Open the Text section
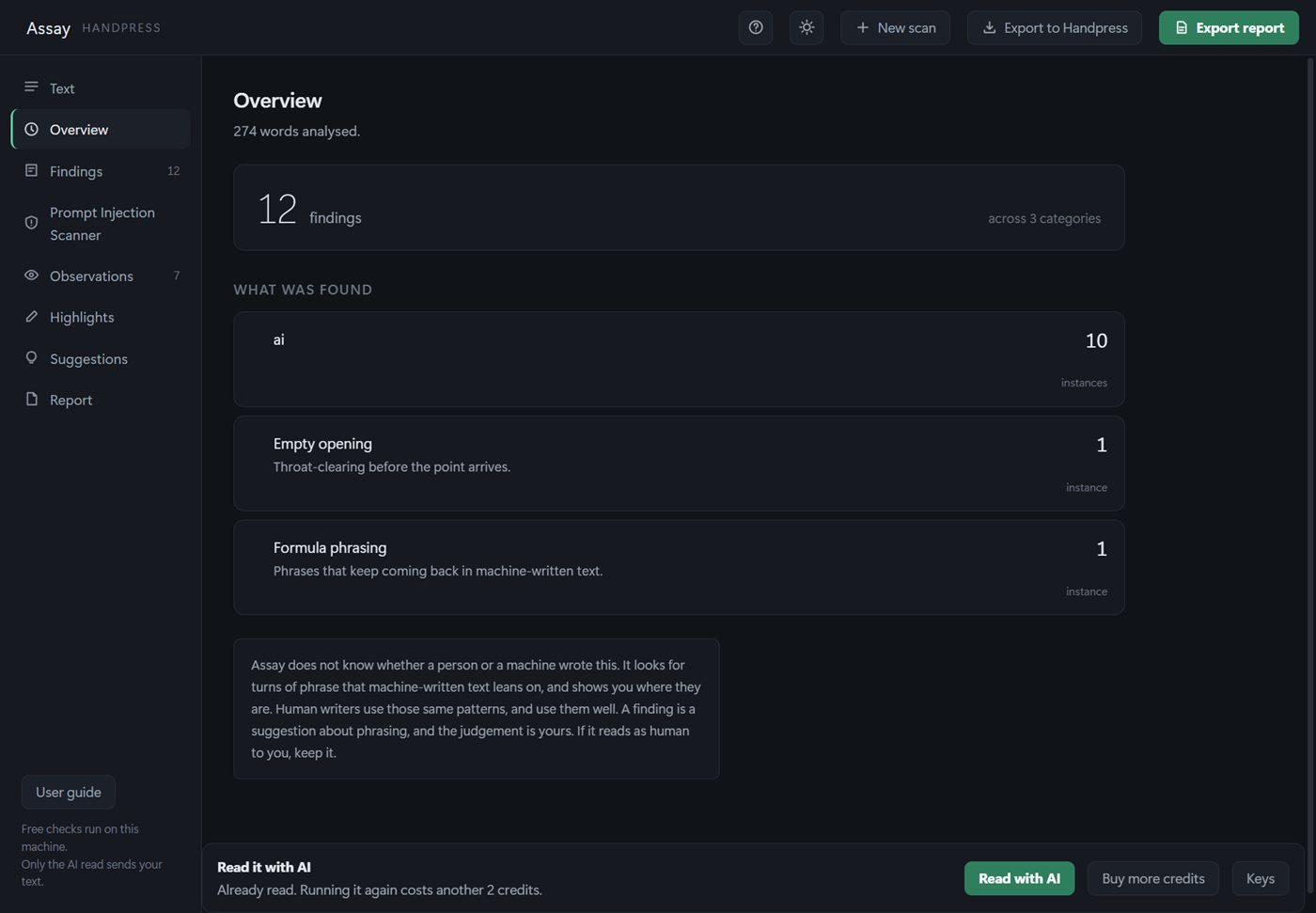Screen dimensions: 1316x913 tap(101, 88)
